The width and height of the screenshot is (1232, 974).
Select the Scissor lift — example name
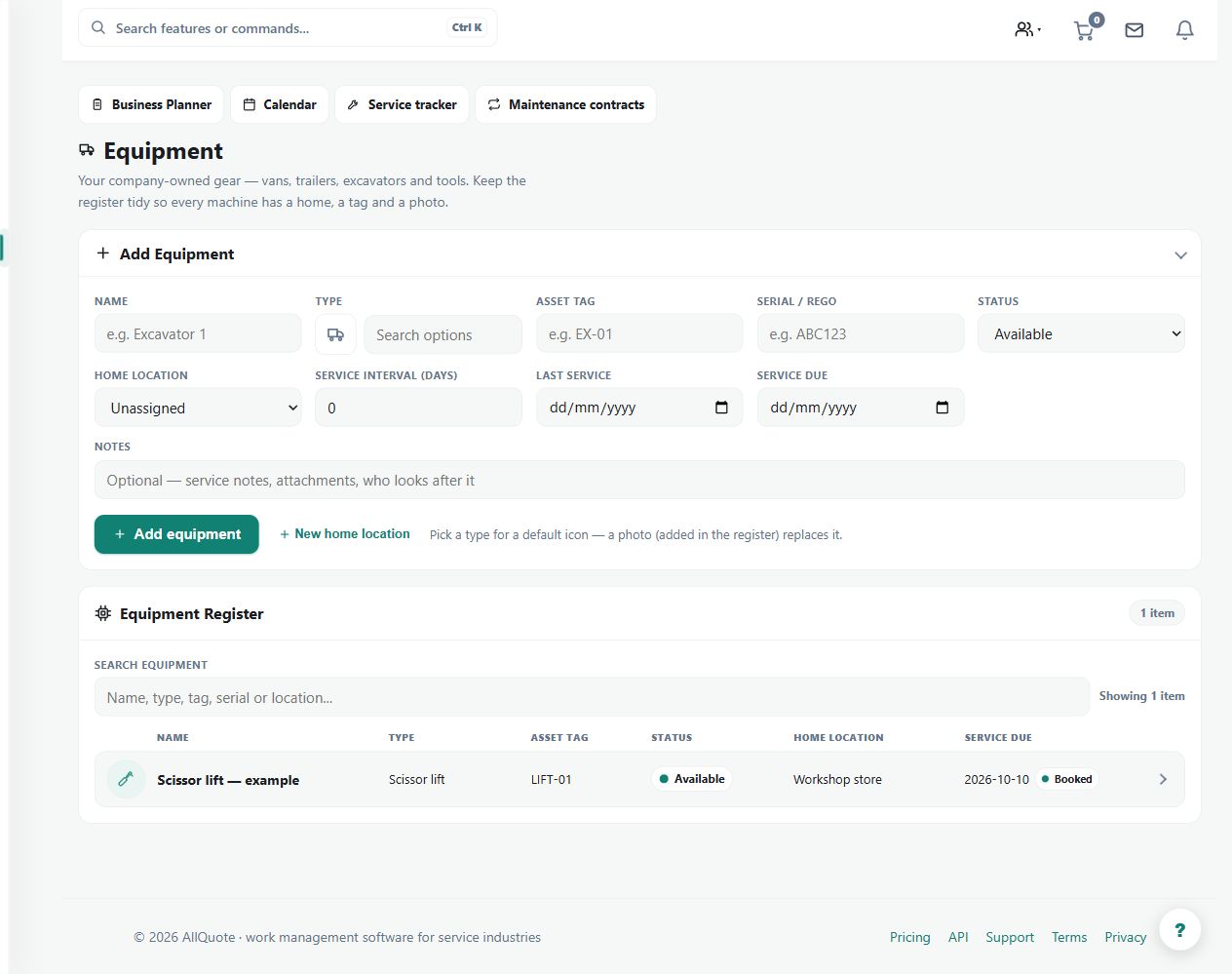click(228, 780)
